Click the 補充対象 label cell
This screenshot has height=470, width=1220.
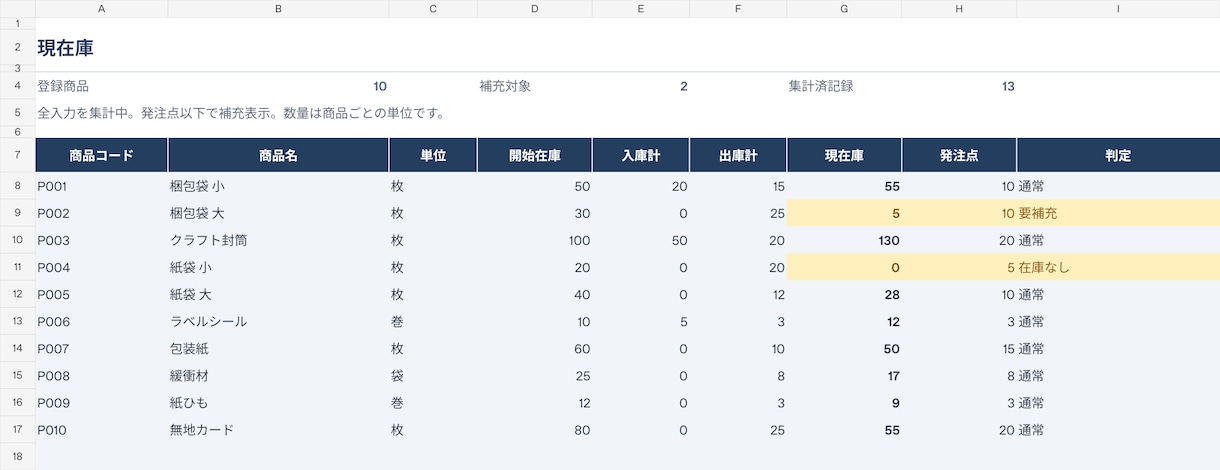[x=505, y=86]
